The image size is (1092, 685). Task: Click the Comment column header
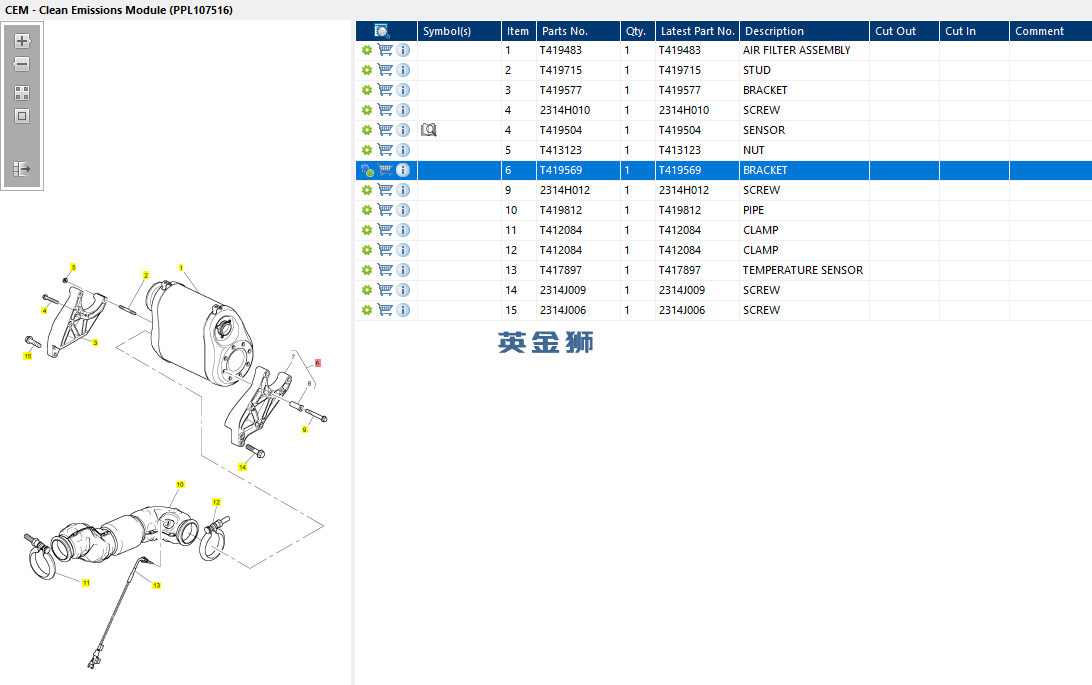1051,31
